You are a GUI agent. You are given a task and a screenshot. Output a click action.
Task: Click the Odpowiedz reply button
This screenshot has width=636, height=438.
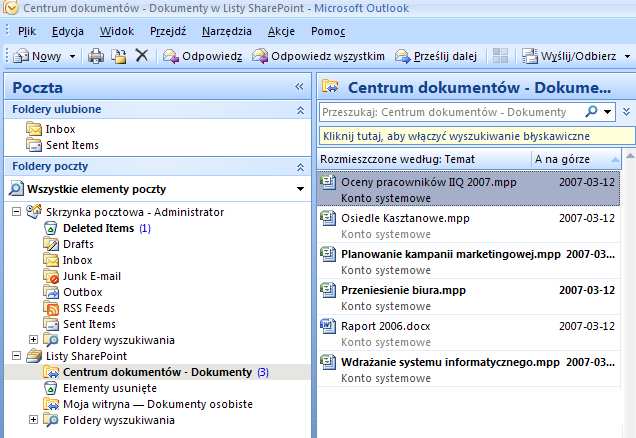coord(202,56)
